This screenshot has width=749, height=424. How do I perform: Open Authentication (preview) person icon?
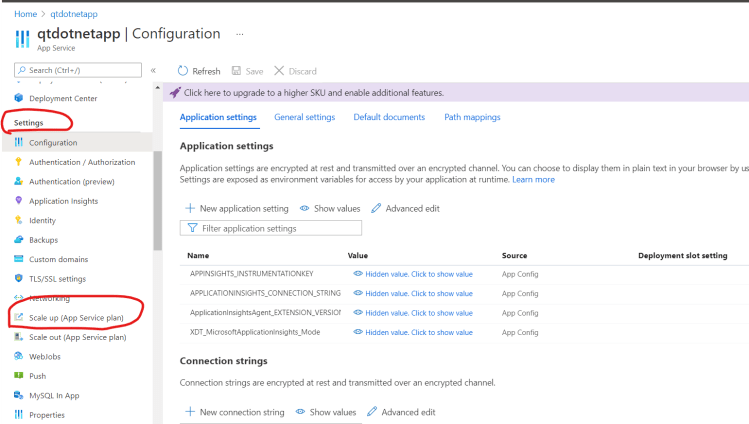coord(19,181)
